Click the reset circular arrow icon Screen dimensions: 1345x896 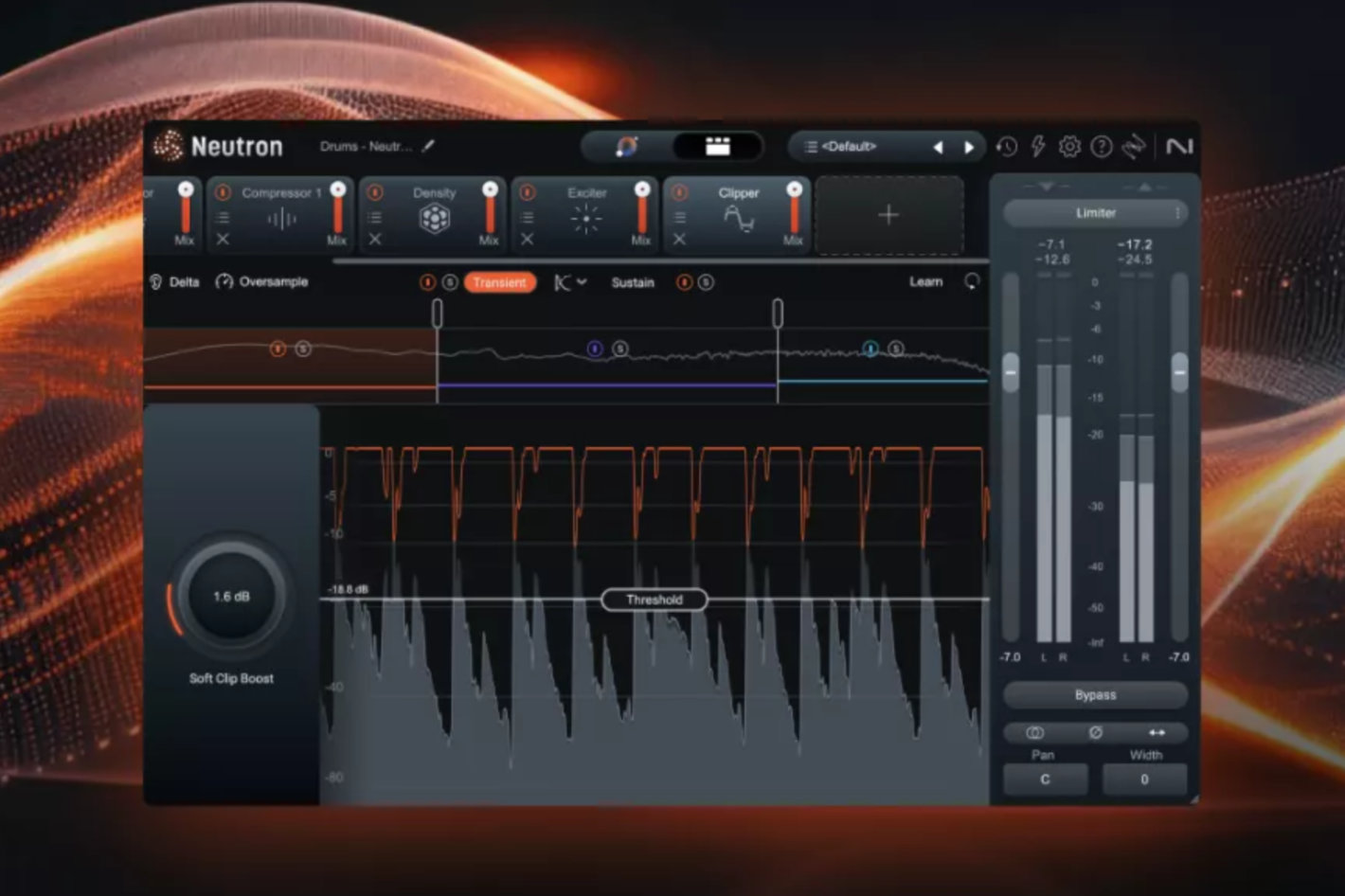click(x=972, y=281)
